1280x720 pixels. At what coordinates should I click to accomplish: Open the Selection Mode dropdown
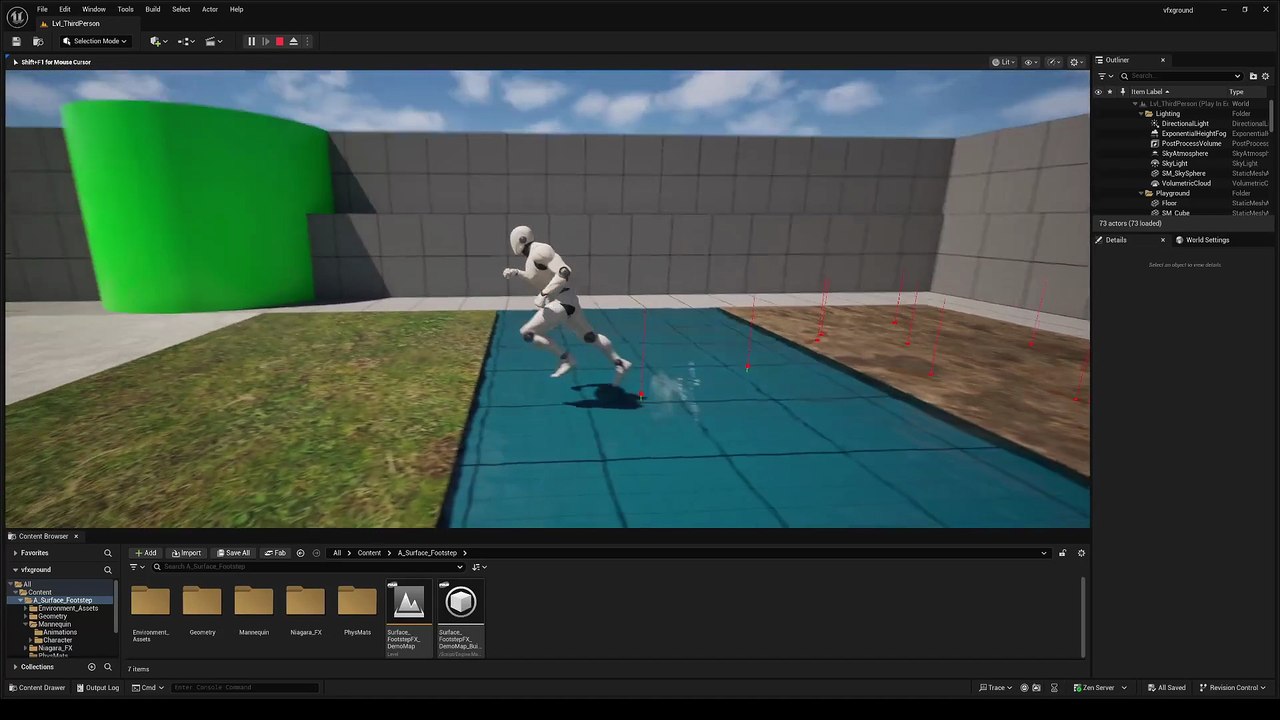pos(94,41)
